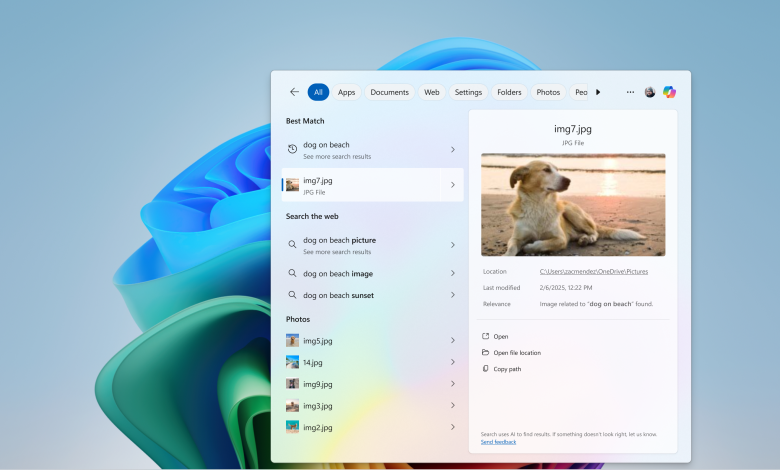Open the Send feedback link
The width and height of the screenshot is (780, 470).
point(498,441)
